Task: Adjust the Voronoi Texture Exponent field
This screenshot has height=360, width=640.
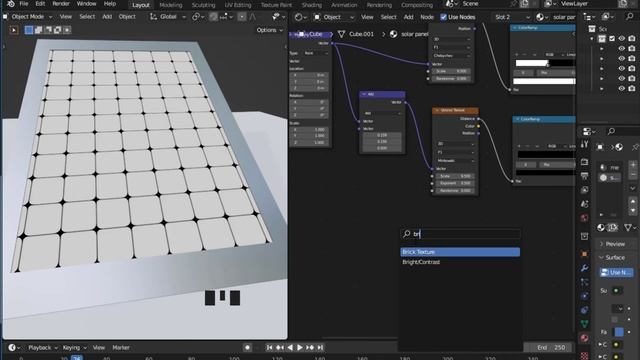Action: pyautogui.click(x=455, y=183)
